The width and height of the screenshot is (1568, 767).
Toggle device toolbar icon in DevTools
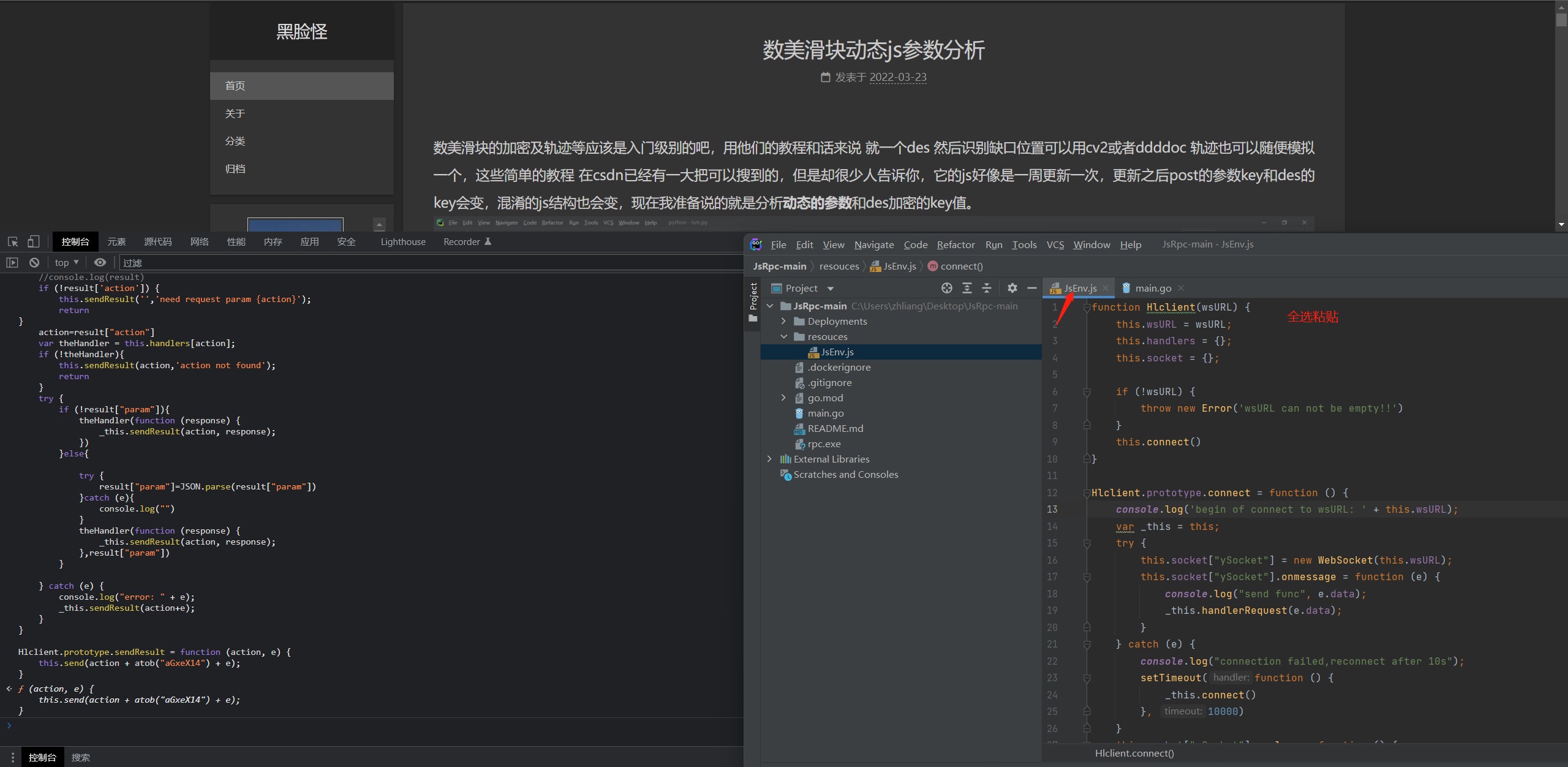pos(34,241)
